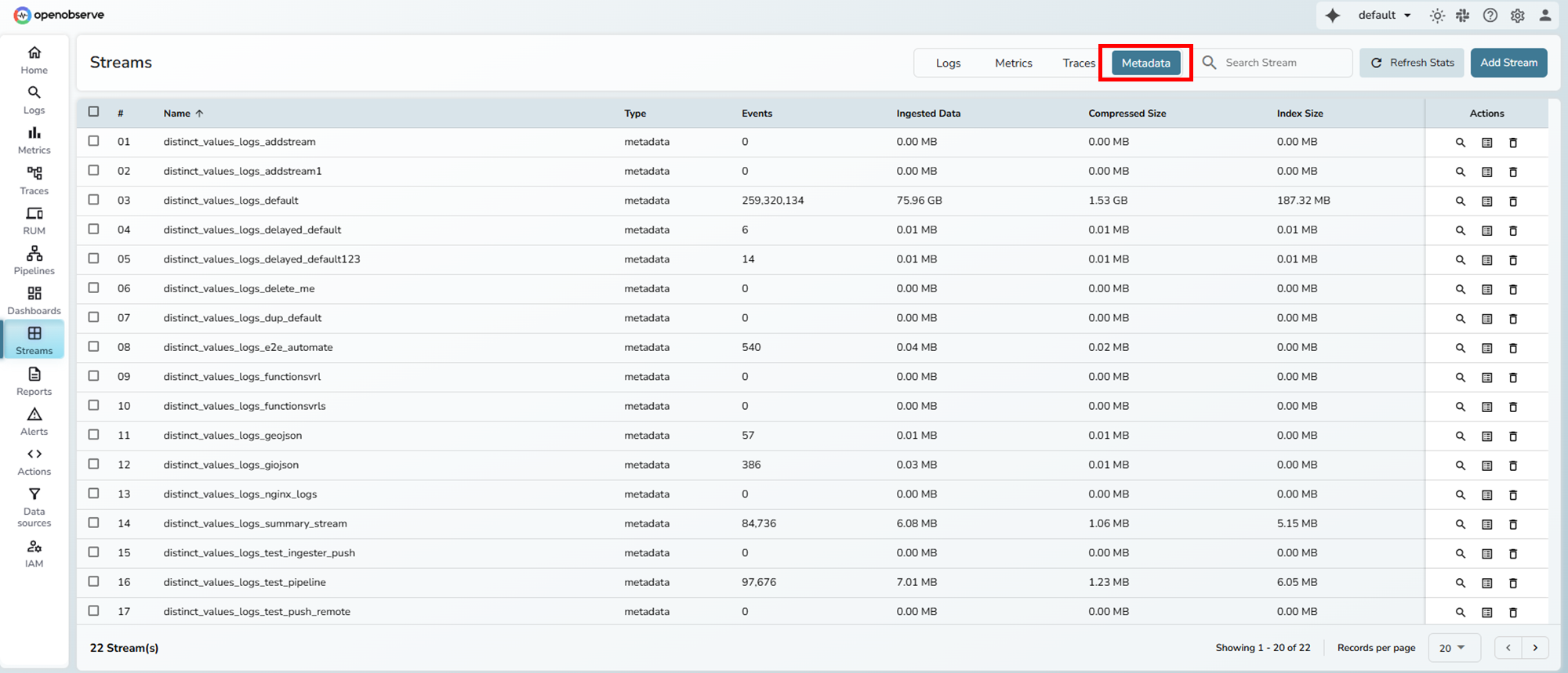Sort by the Events column header
The height and width of the screenshot is (673, 1568).
pyautogui.click(x=757, y=114)
